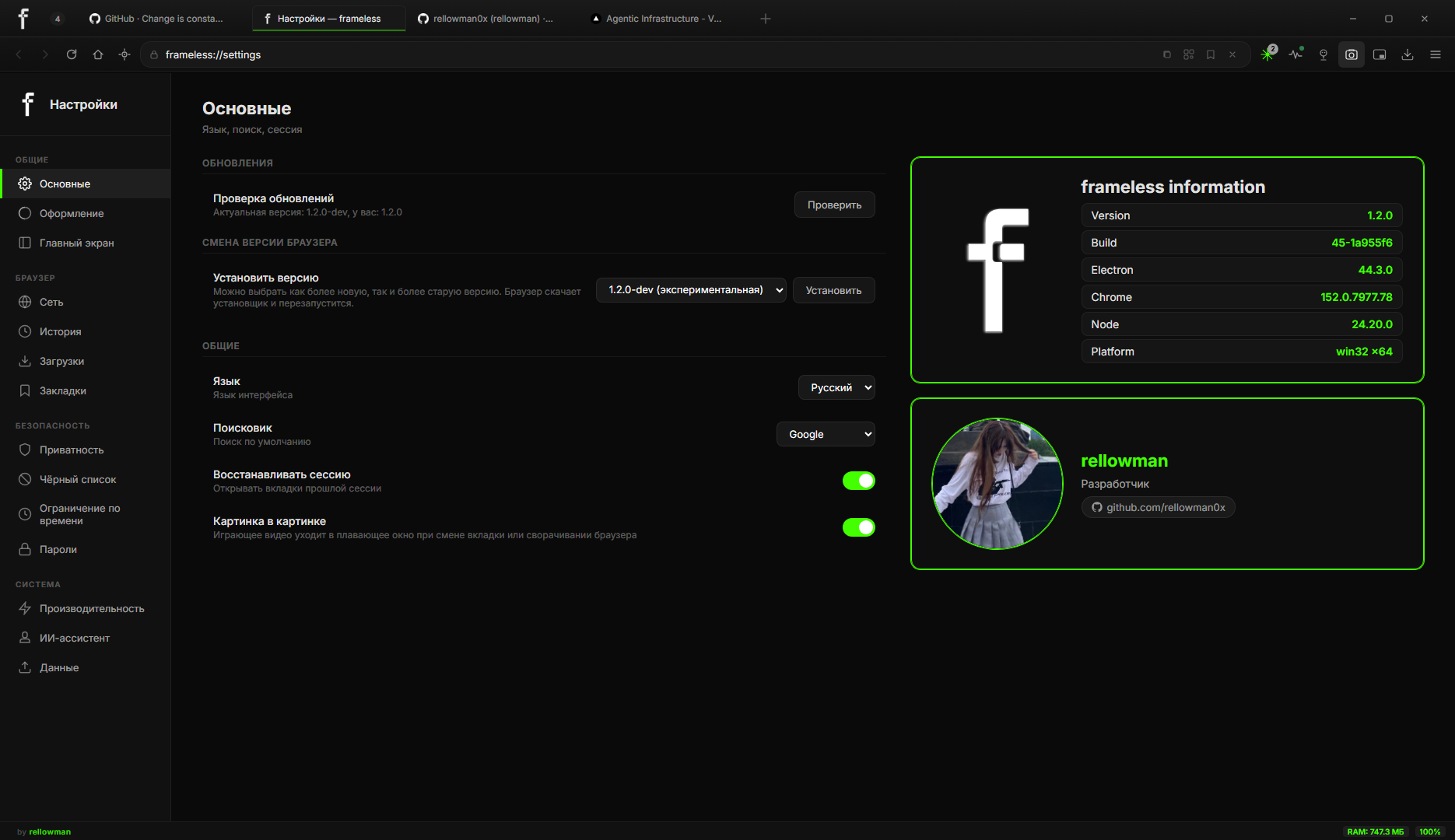Select the Настройки — frameless tab
The width and height of the screenshot is (1455, 840).
(329, 19)
